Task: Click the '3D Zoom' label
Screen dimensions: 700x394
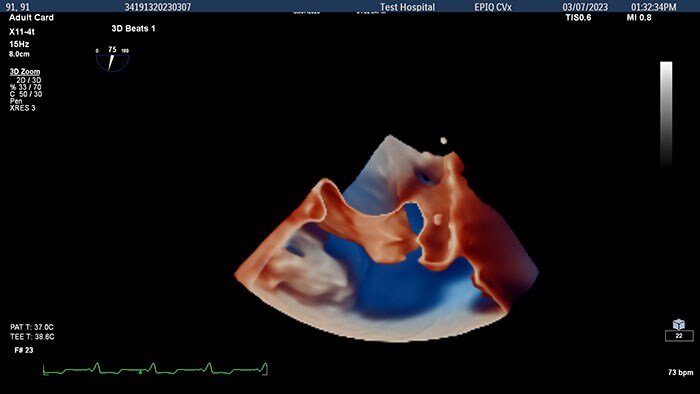Action: coord(25,71)
